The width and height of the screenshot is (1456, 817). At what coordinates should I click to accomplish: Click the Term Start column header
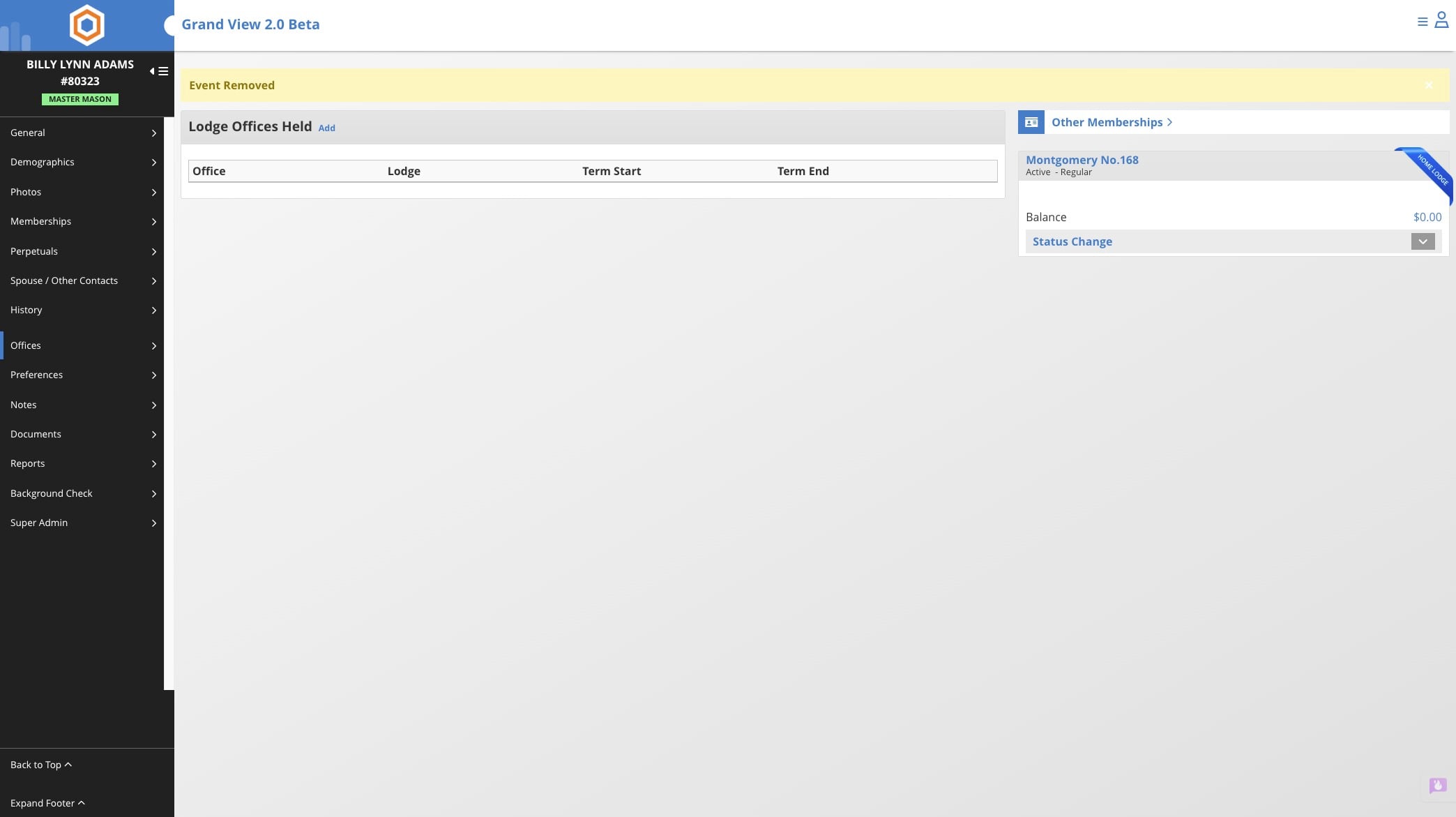tap(611, 171)
